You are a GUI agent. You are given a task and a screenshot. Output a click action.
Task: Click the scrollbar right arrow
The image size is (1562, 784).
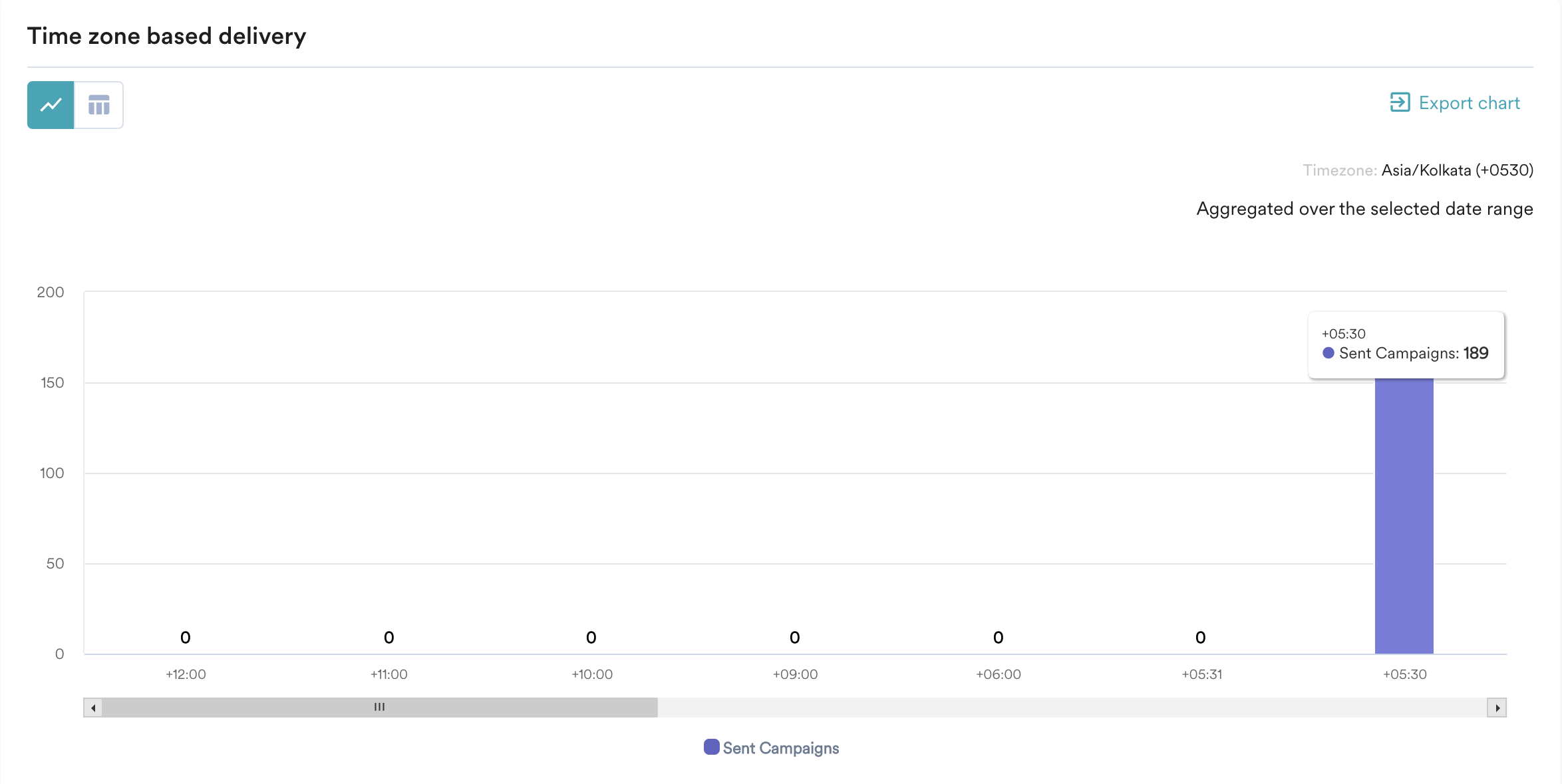1497,708
